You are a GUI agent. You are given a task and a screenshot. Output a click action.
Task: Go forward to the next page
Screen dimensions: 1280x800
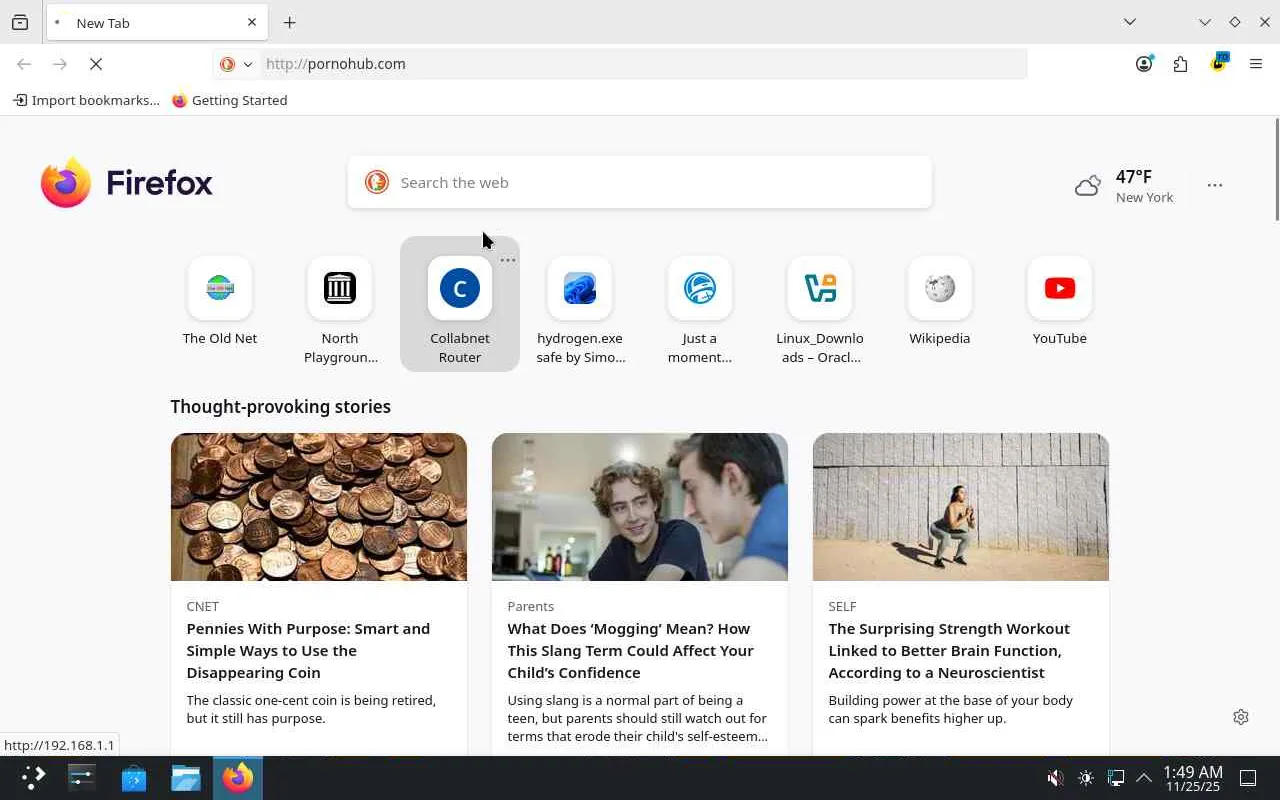60,64
